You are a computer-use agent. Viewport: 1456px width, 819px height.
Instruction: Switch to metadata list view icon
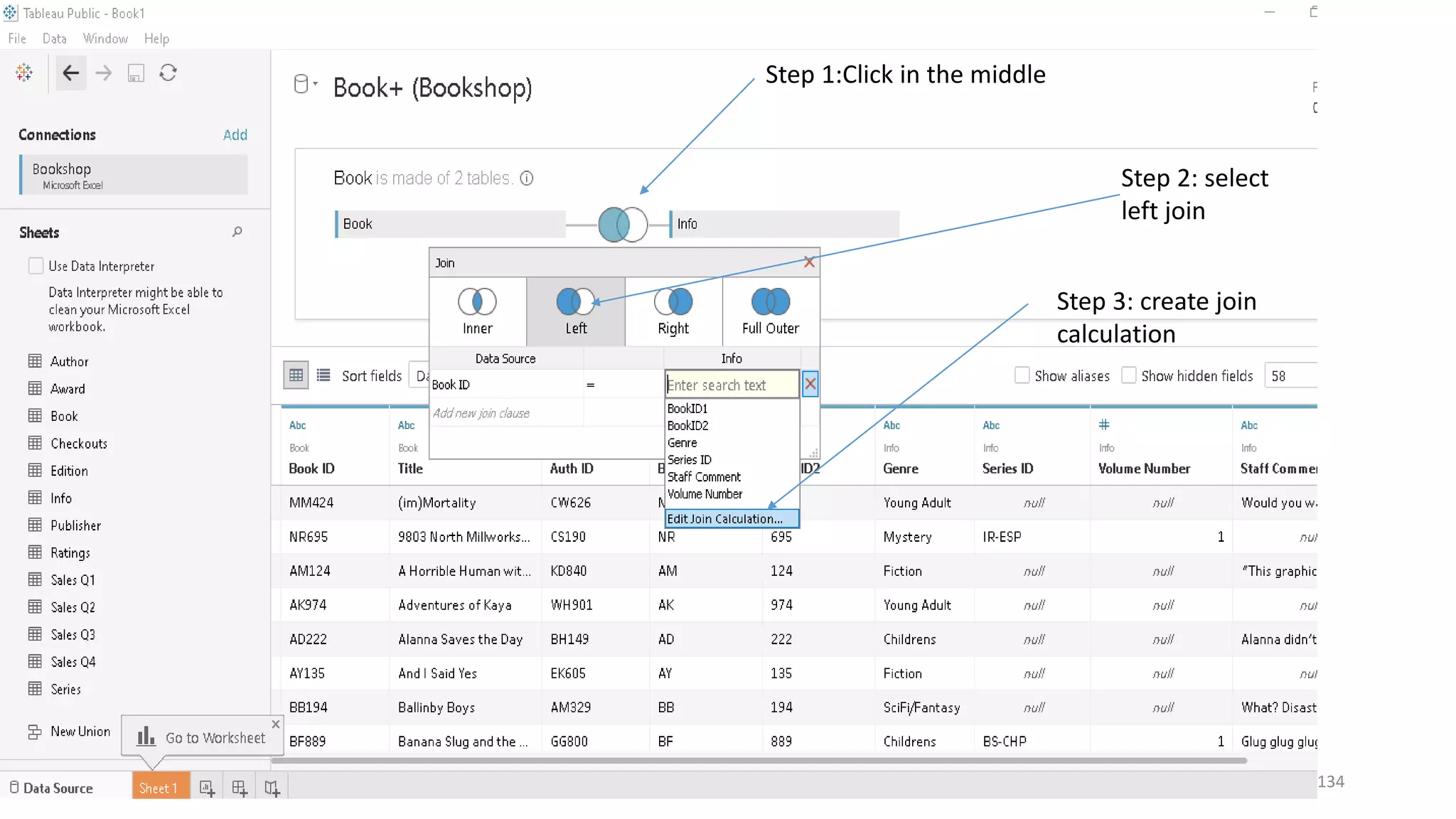(323, 375)
